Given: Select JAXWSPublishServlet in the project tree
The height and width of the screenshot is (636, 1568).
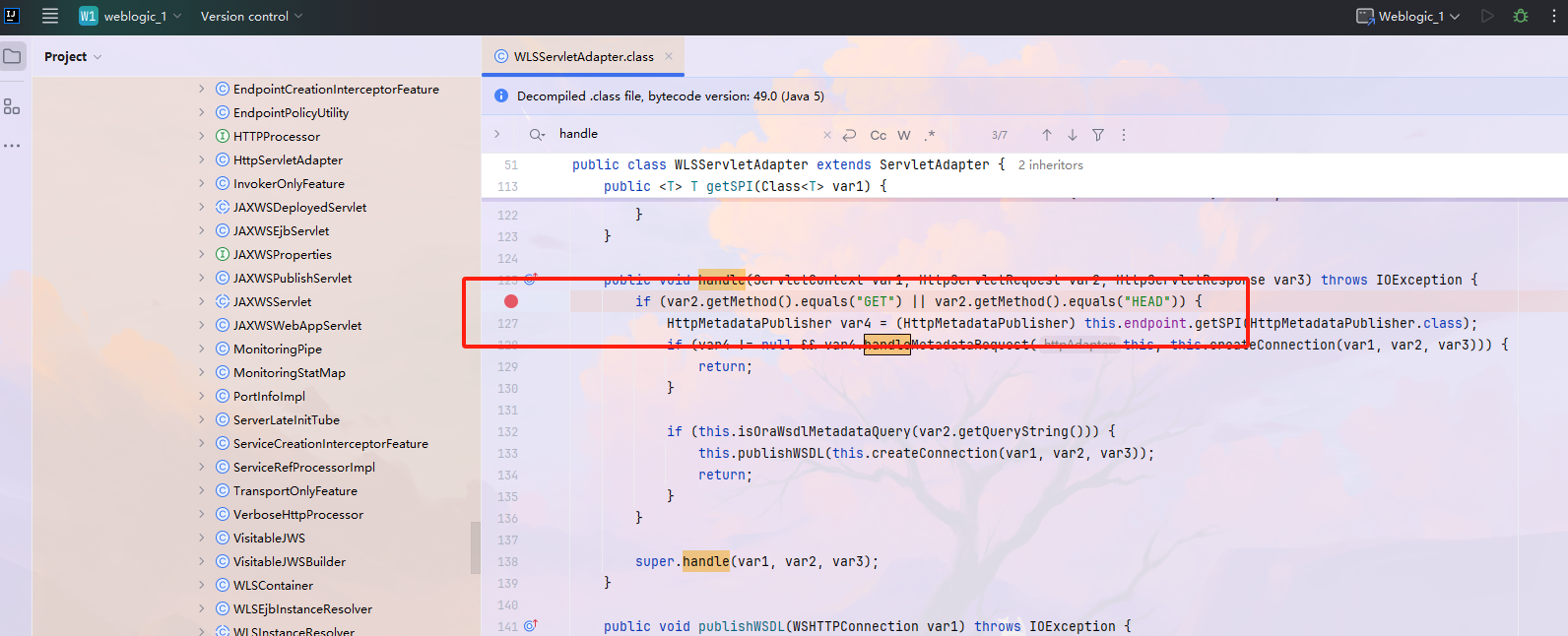Looking at the screenshot, I should [x=293, y=278].
